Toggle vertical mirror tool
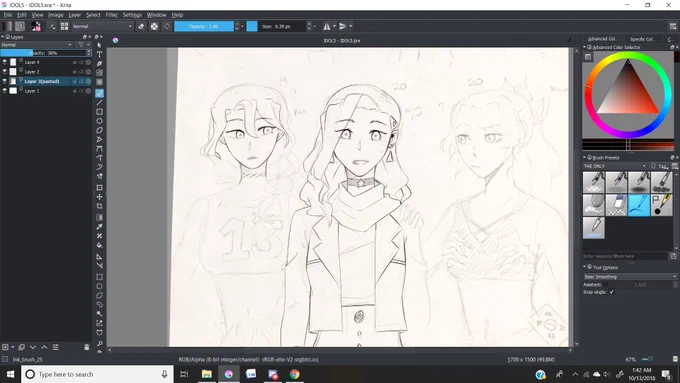The image size is (680, 383). tap(343, 26)
